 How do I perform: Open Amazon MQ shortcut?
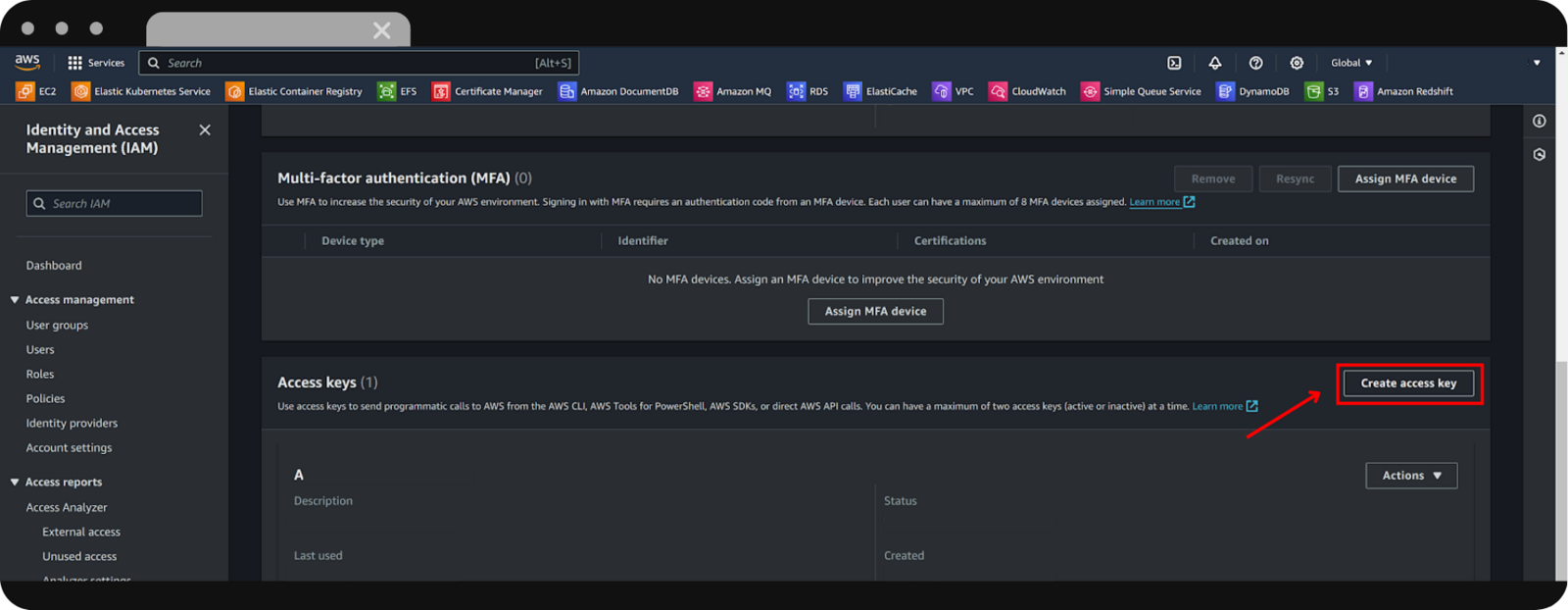coord(733,91)
